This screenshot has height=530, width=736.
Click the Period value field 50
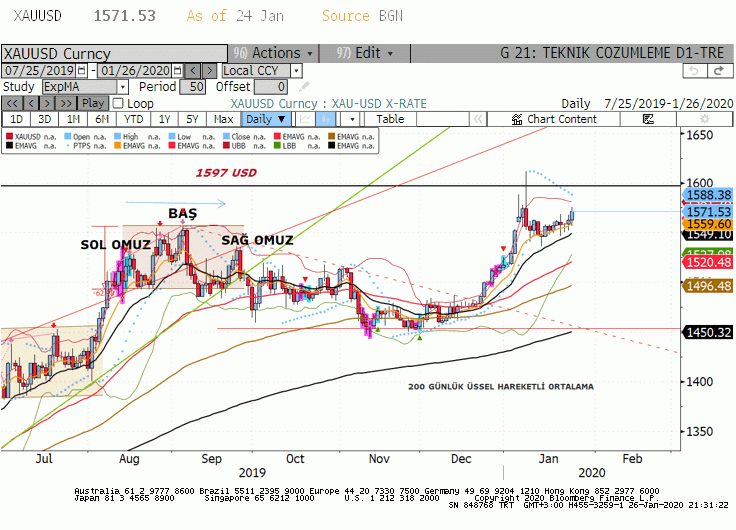193,87
